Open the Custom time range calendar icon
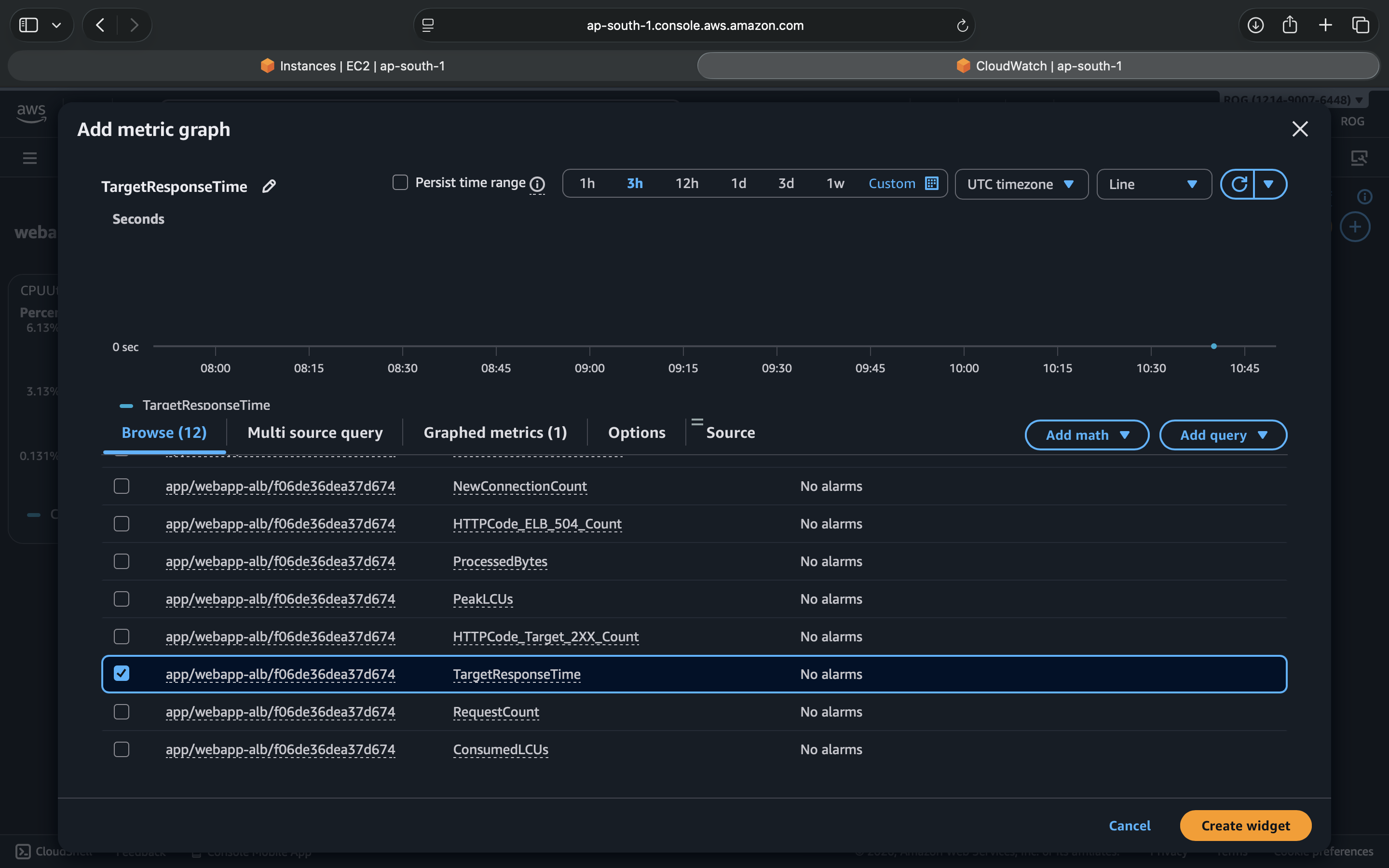The image size is (1389, 868). click(x=932, y=183)
